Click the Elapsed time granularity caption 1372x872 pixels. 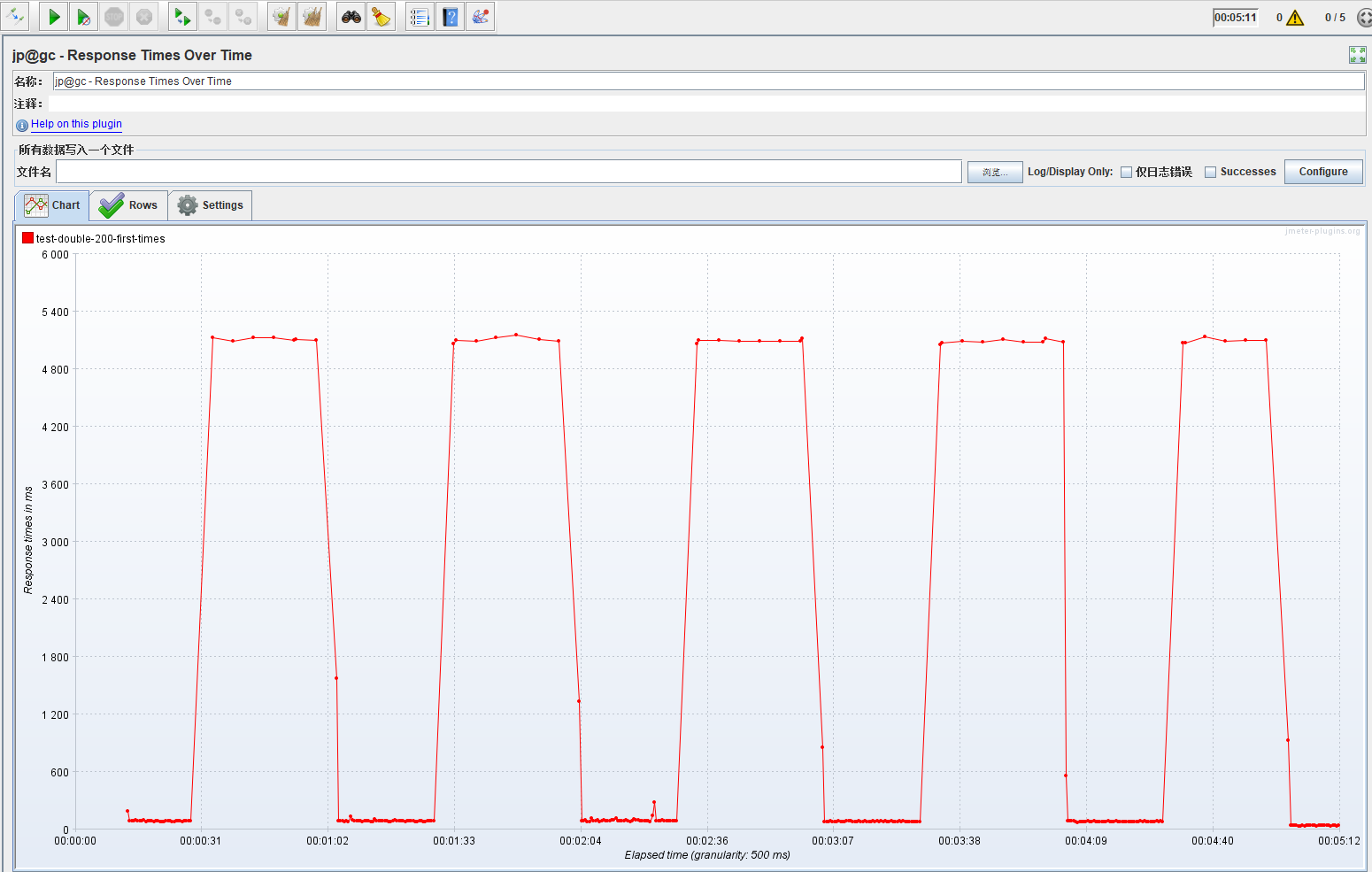(707, 855)
